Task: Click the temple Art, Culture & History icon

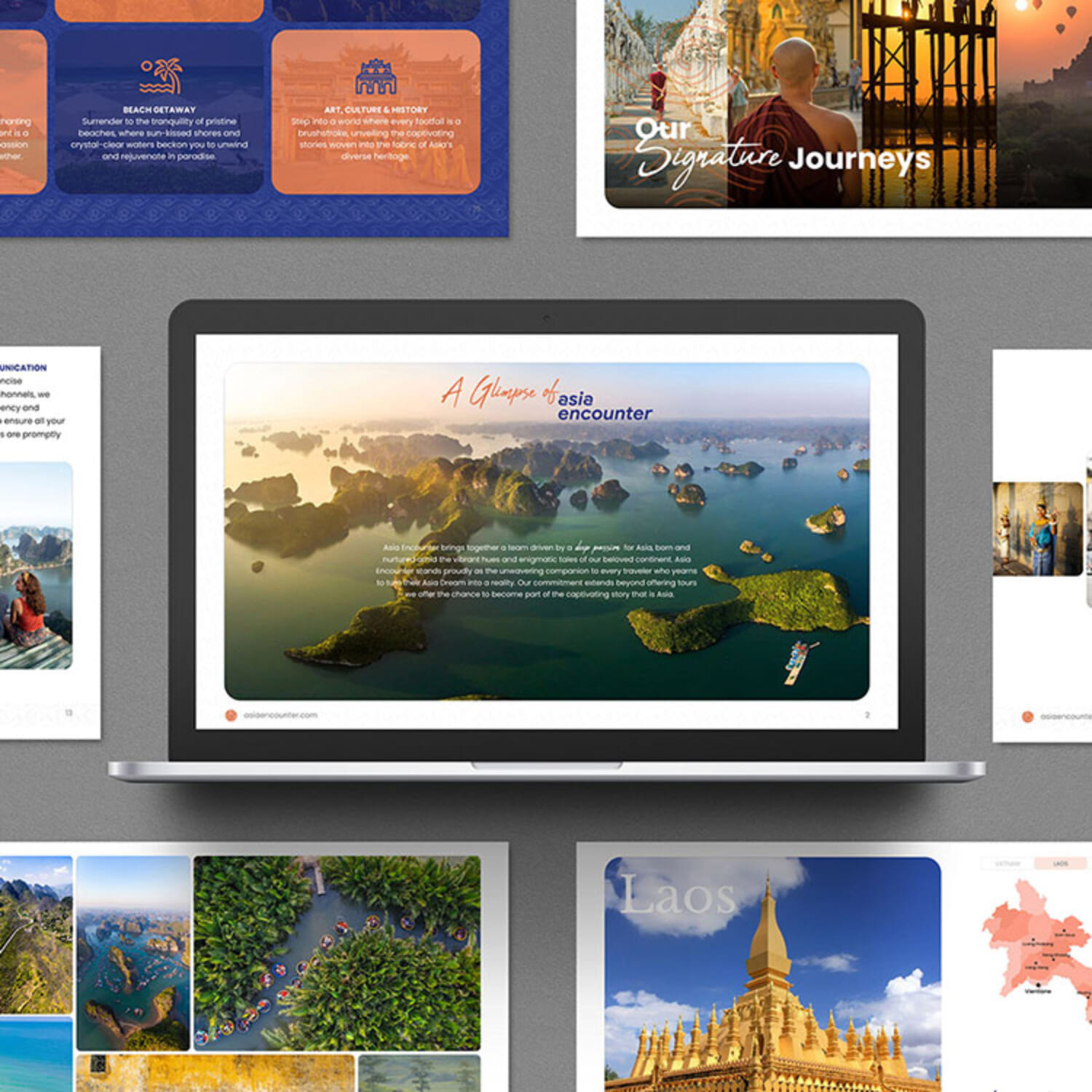Action: tap(376, 76)
